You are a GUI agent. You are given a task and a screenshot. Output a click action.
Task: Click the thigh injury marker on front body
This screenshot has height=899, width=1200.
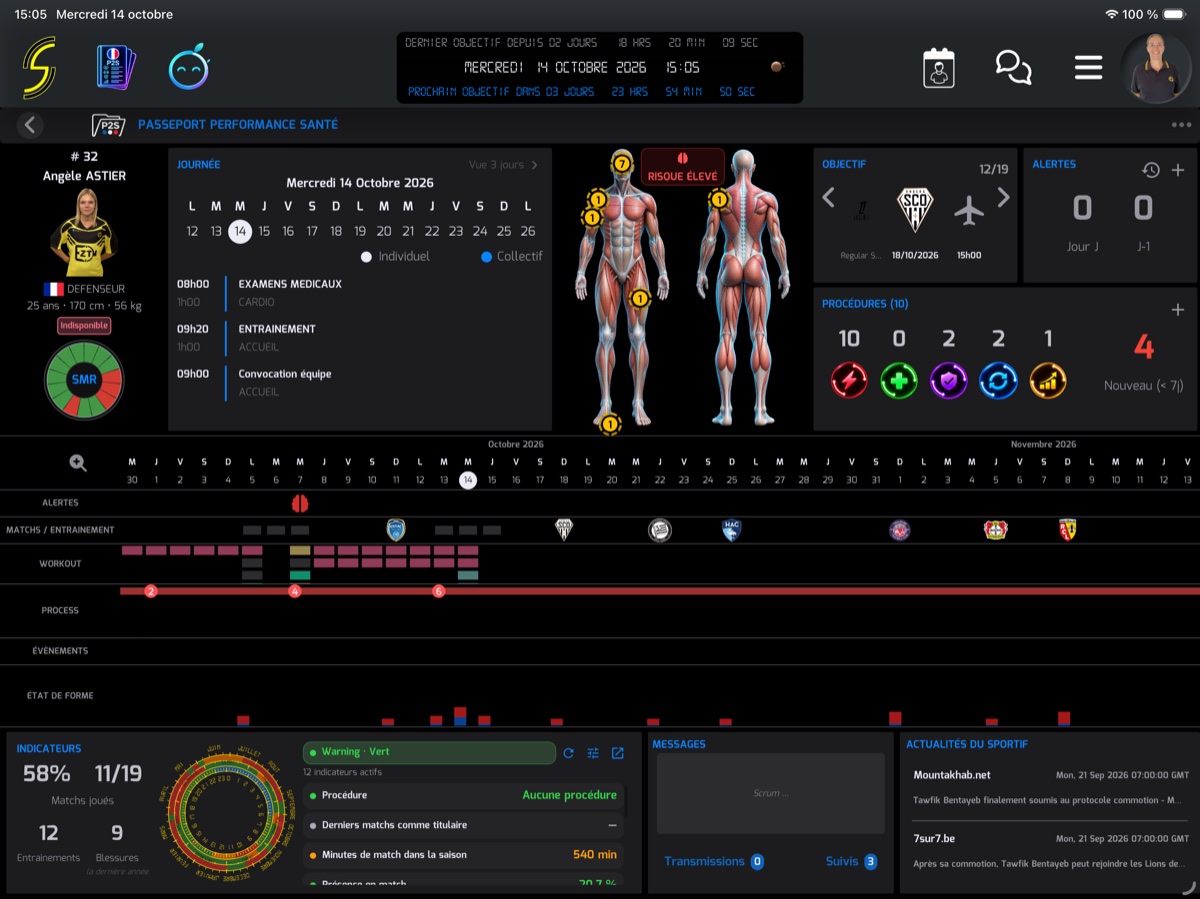click(640, 297)
